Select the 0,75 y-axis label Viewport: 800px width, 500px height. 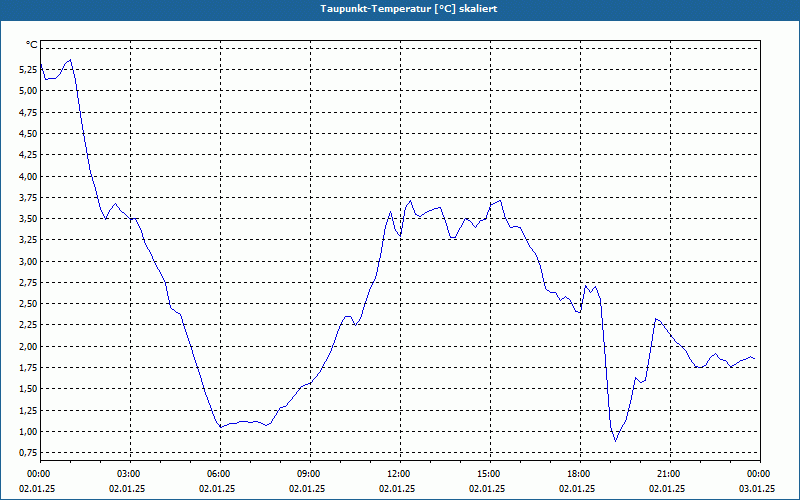point(29,453)
